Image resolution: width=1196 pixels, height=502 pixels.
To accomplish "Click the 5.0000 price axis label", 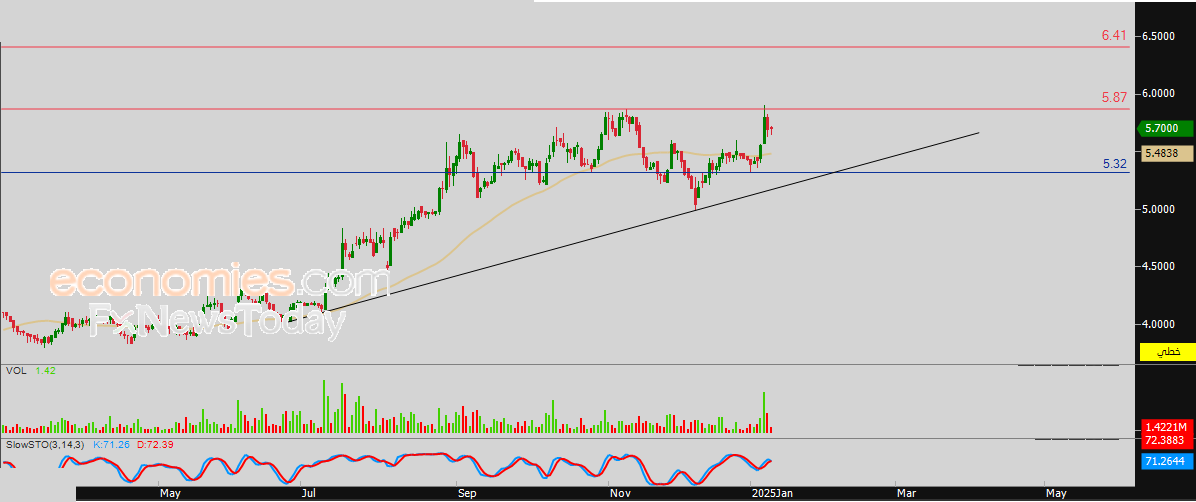I will [x=1159, y=209].
